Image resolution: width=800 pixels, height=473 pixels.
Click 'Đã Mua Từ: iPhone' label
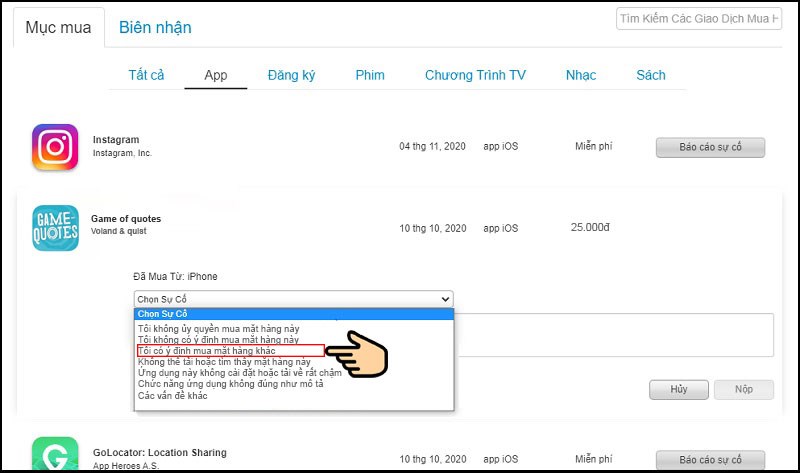(x=175, y=277)
